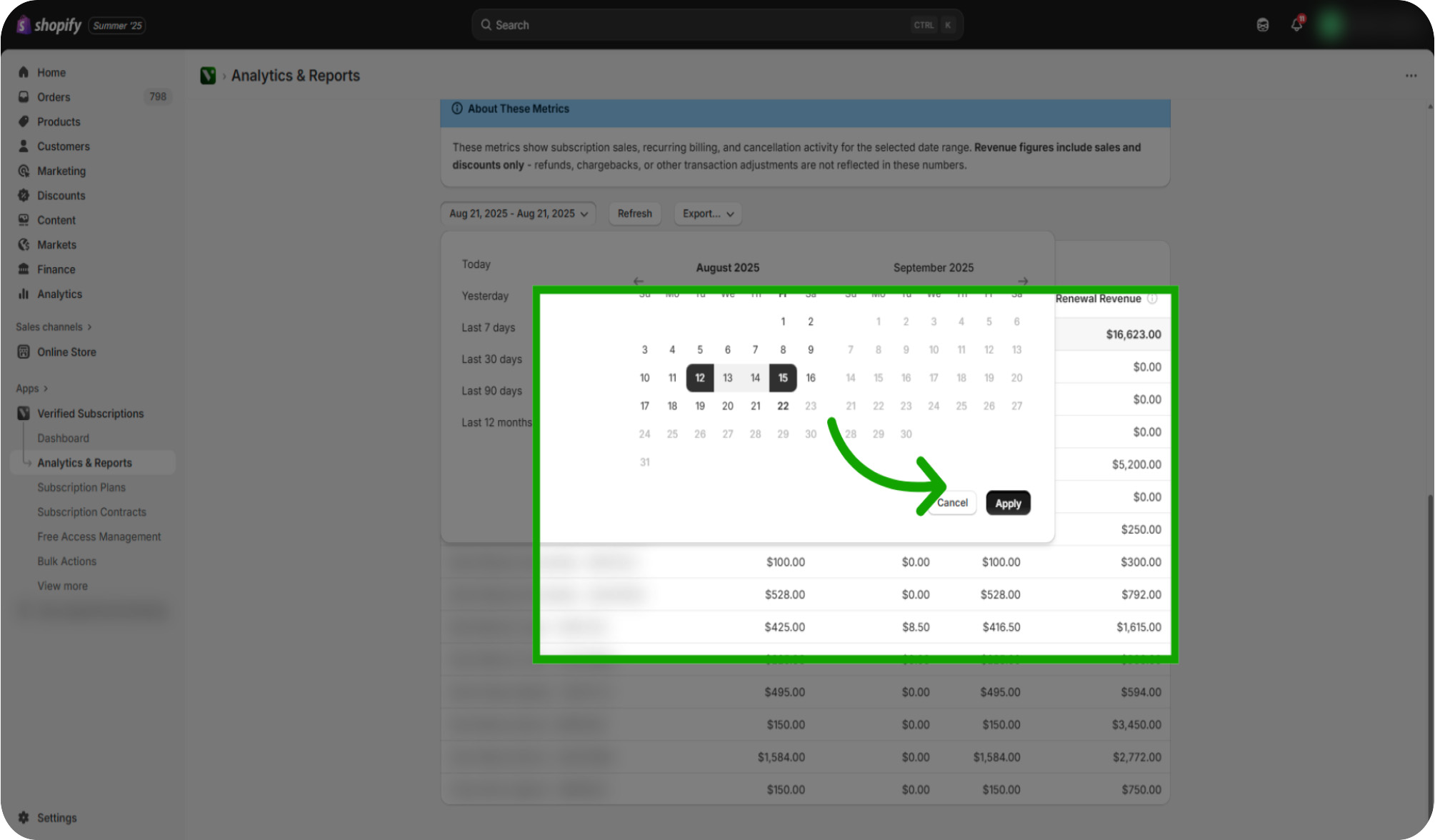
Task: Click the $1,615.00 revenue cell
Action: (x=1139, y=627)
